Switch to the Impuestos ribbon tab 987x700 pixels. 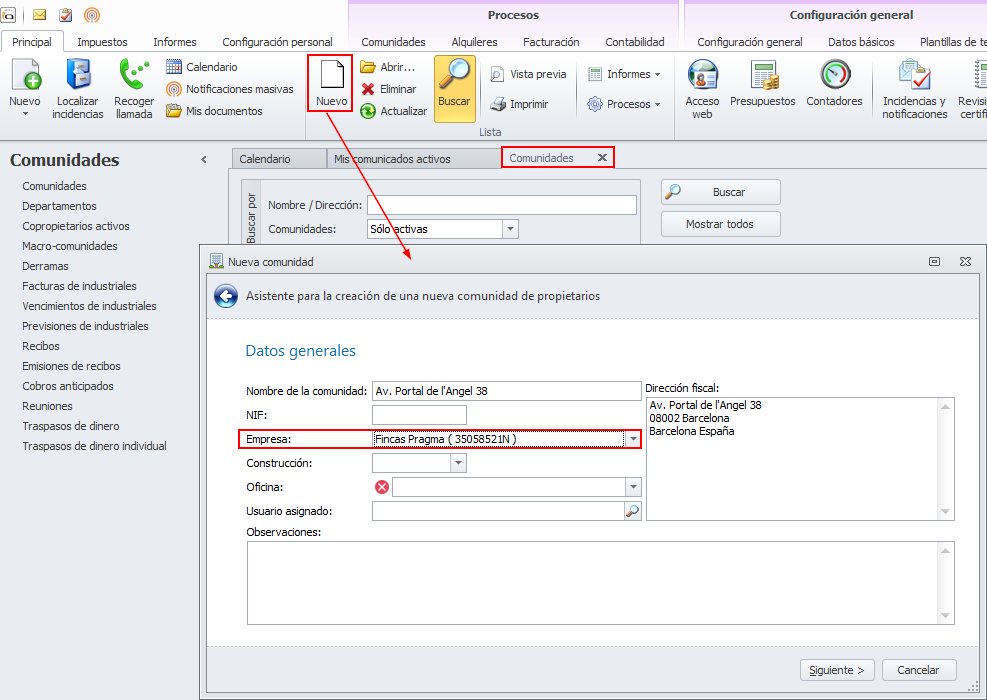[x=103, y=42]
